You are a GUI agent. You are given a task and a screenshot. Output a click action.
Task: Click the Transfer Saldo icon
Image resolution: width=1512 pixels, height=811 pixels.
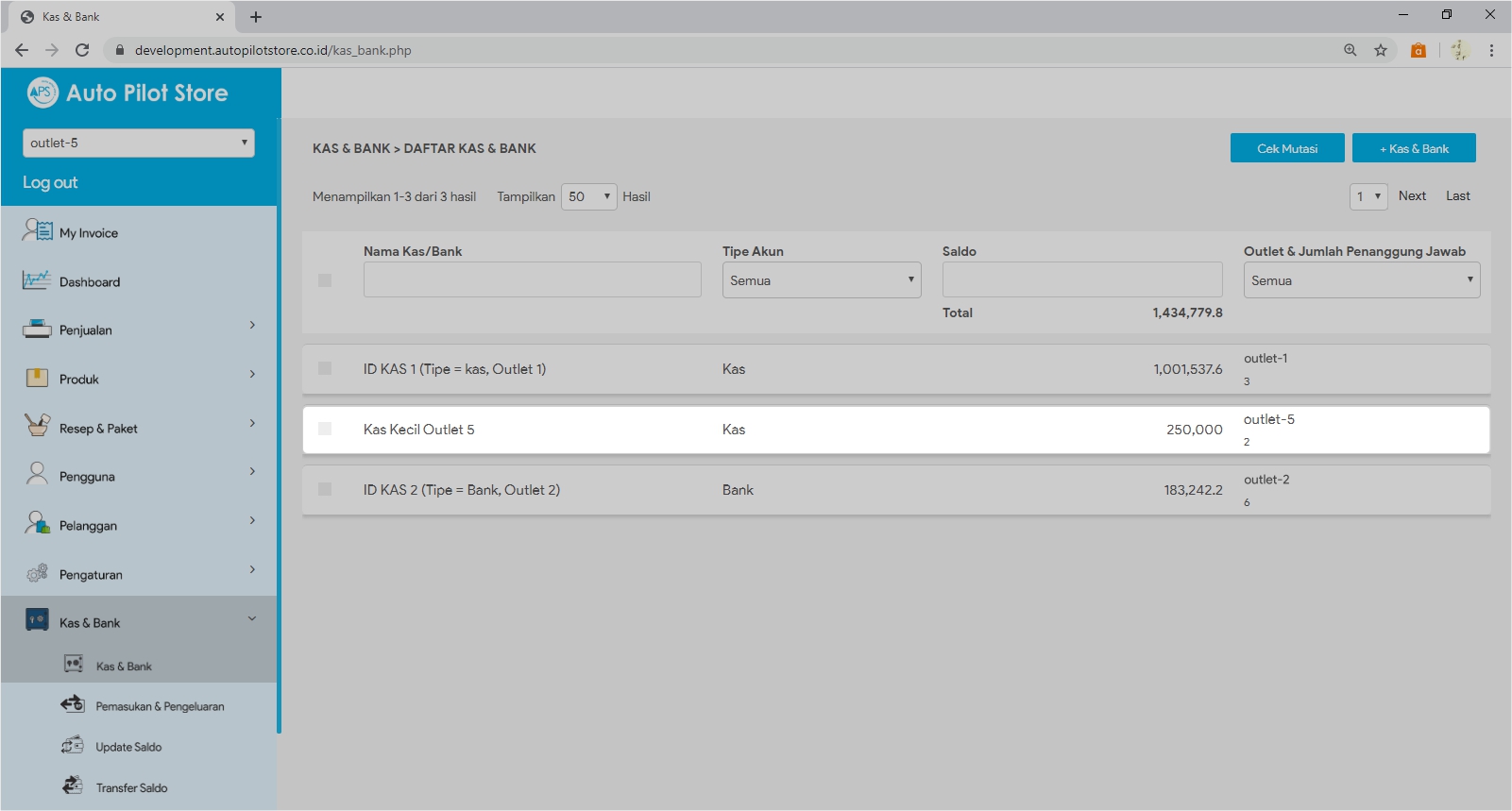coord(73,786)
